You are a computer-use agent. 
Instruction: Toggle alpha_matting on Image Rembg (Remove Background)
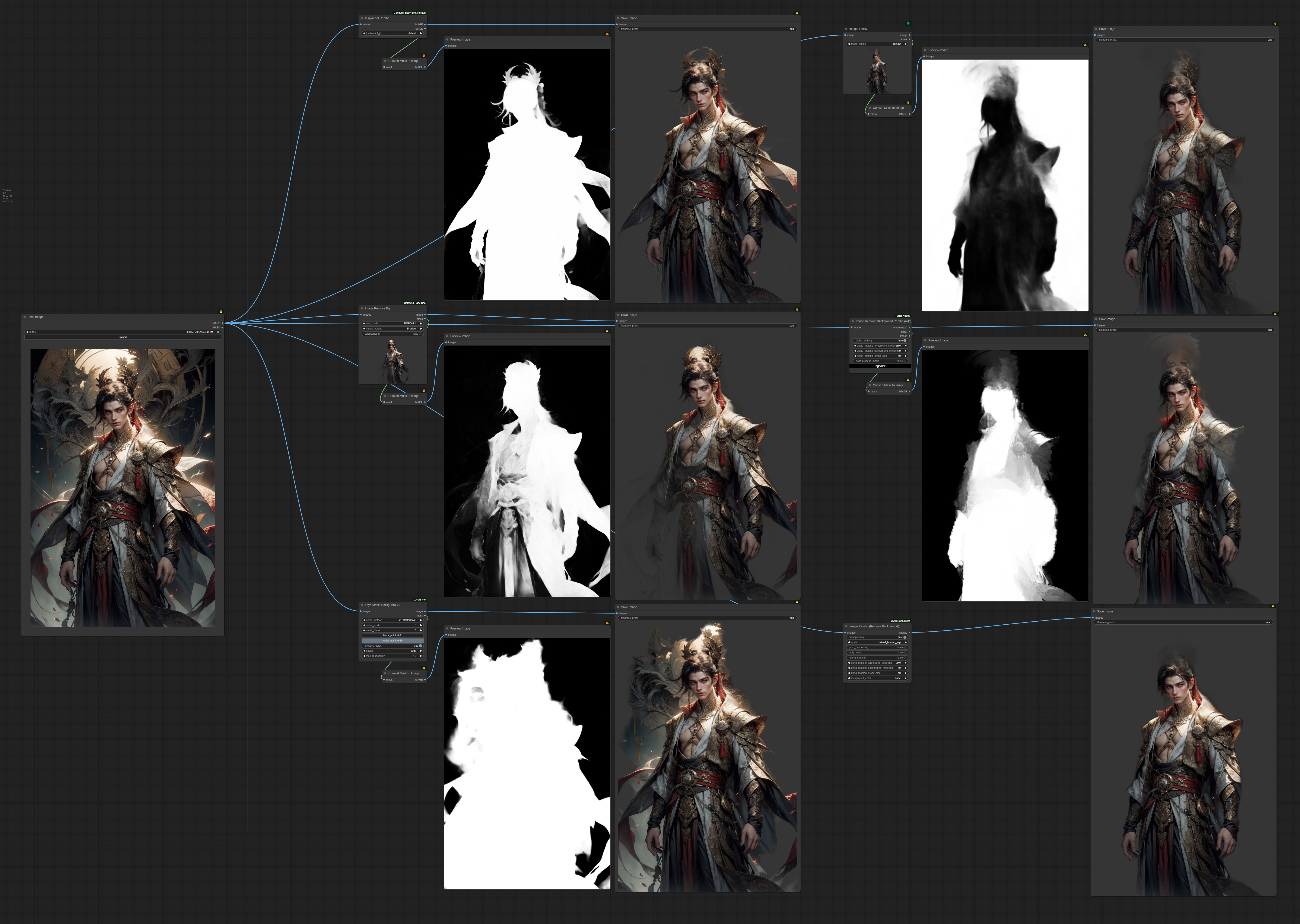pos(877,658)
